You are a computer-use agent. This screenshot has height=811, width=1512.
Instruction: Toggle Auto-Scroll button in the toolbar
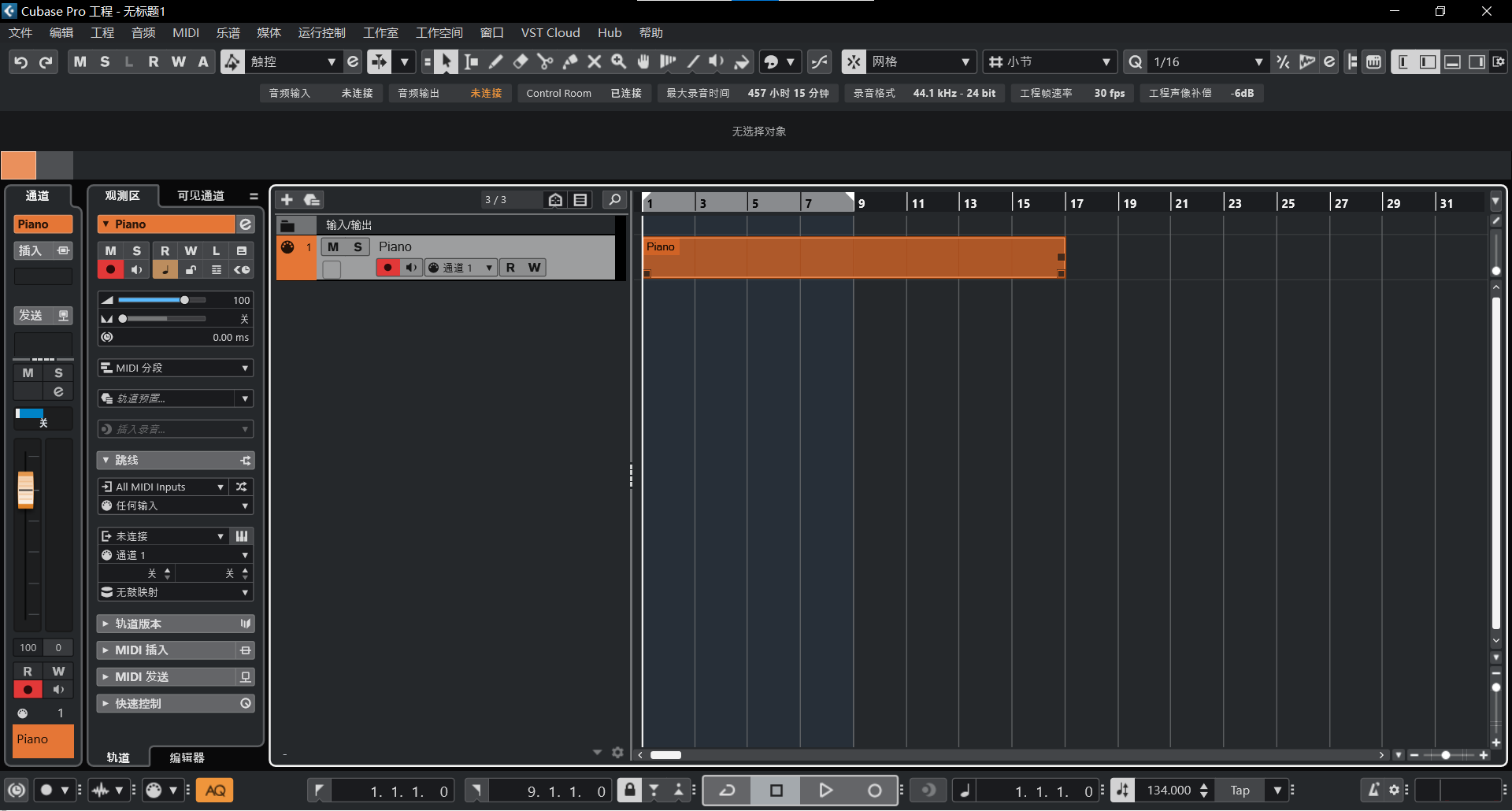(x=379, y=62)
